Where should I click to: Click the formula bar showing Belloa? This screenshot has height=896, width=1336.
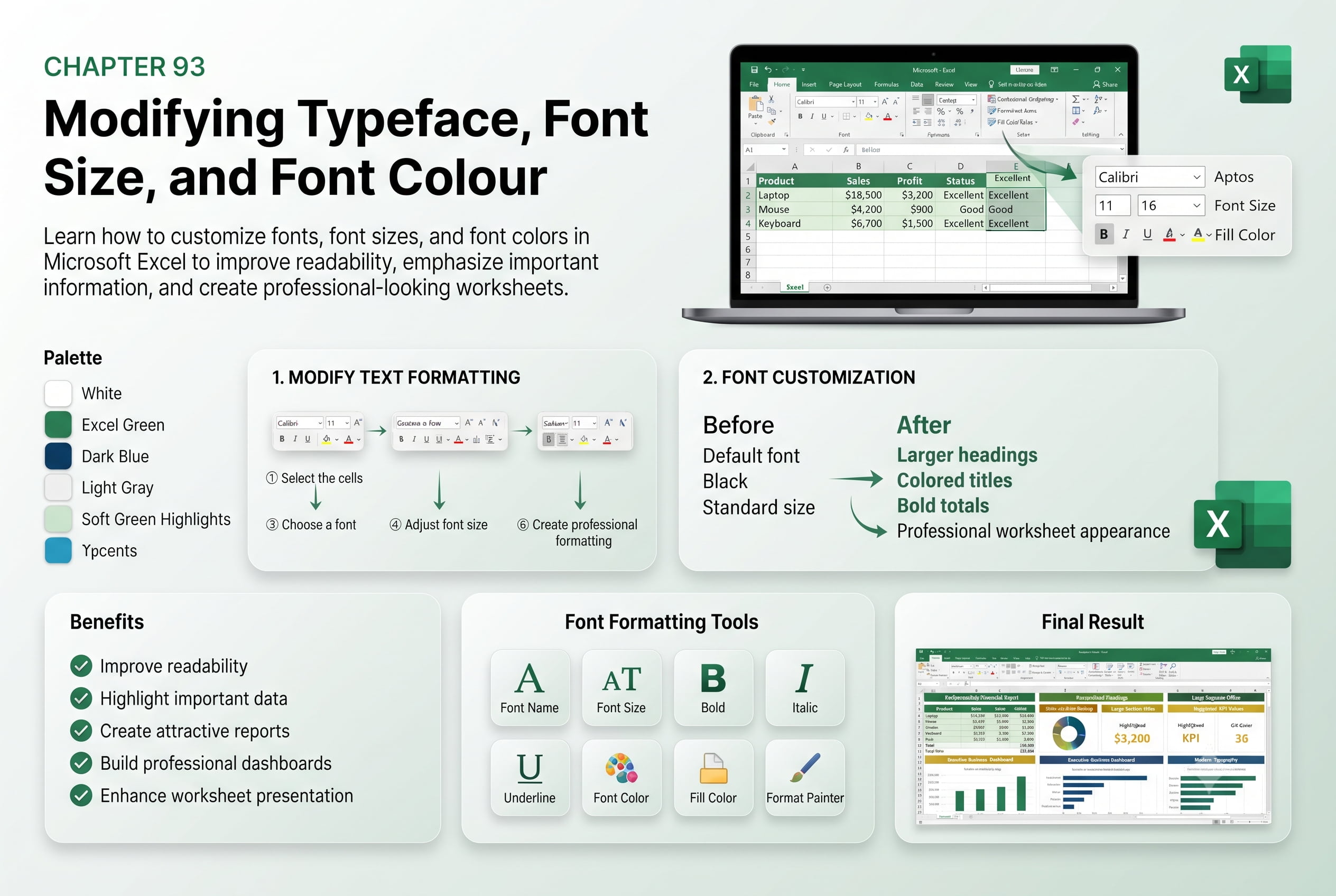tap(990, 150)
